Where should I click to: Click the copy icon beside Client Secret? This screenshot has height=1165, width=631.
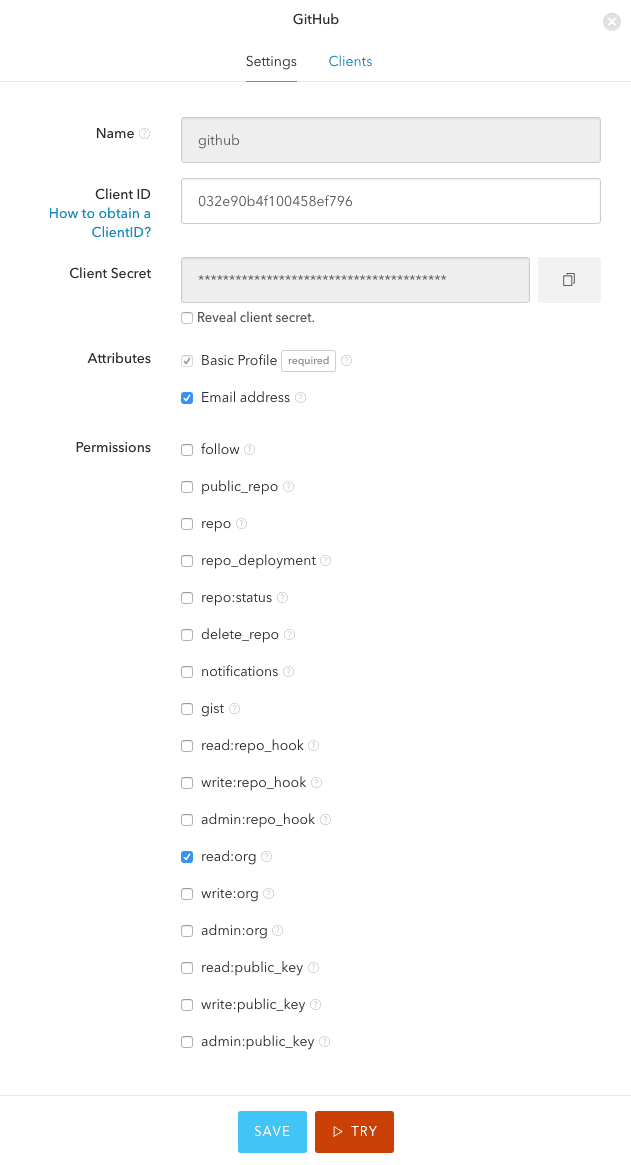568,280
